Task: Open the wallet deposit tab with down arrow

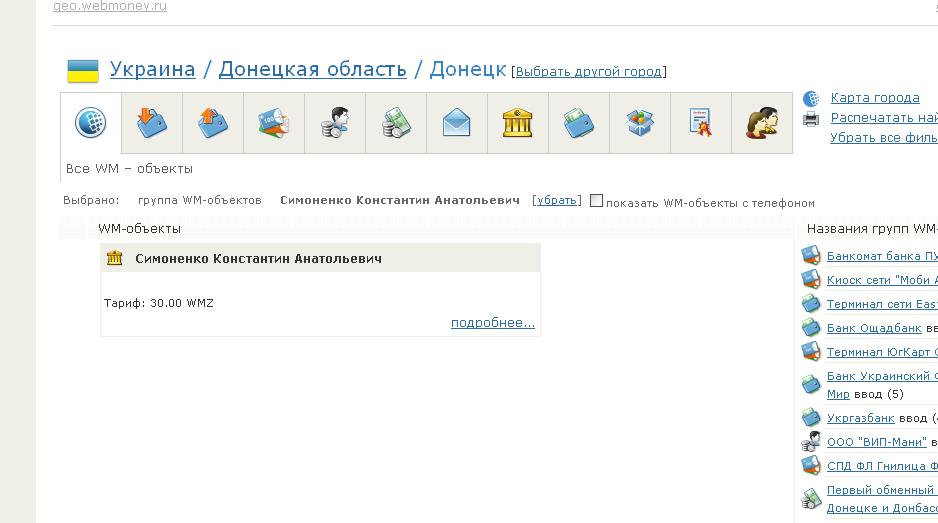Action: click(x=152, y=123)
